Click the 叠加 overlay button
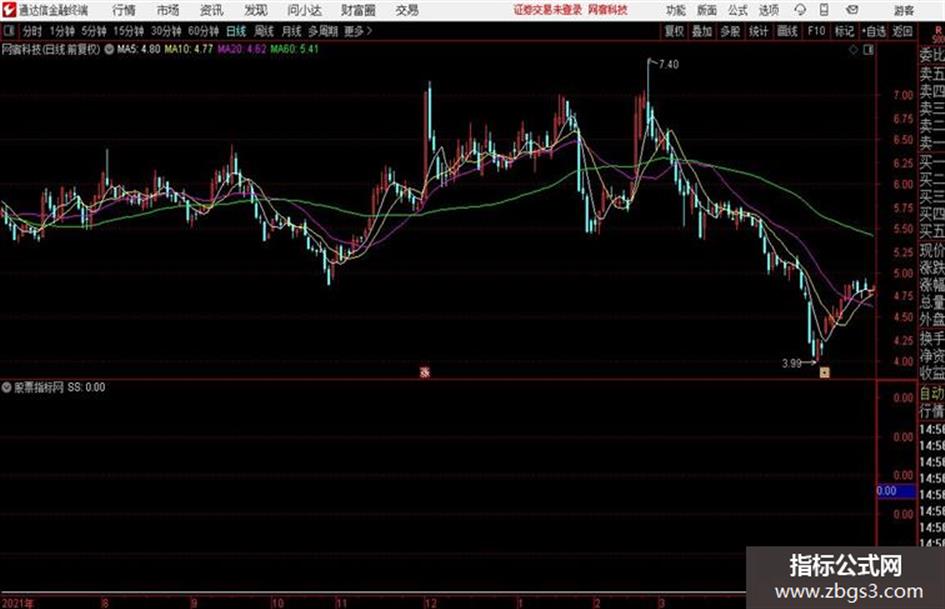This screenshot has height=609, width=945. point(702,31)
